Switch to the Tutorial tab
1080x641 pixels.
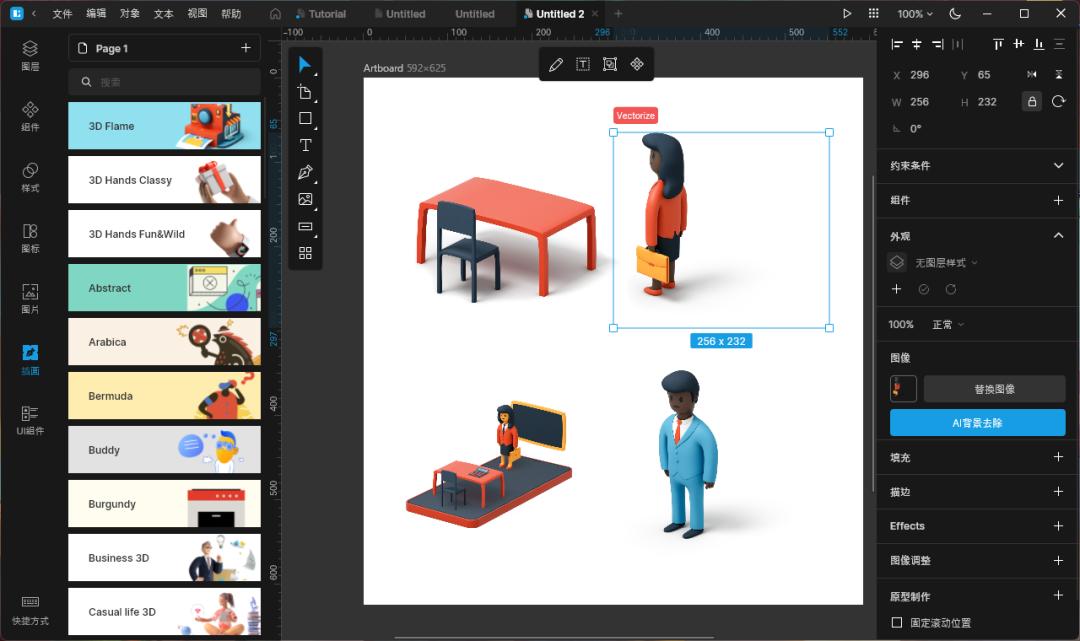pos(321,14)
